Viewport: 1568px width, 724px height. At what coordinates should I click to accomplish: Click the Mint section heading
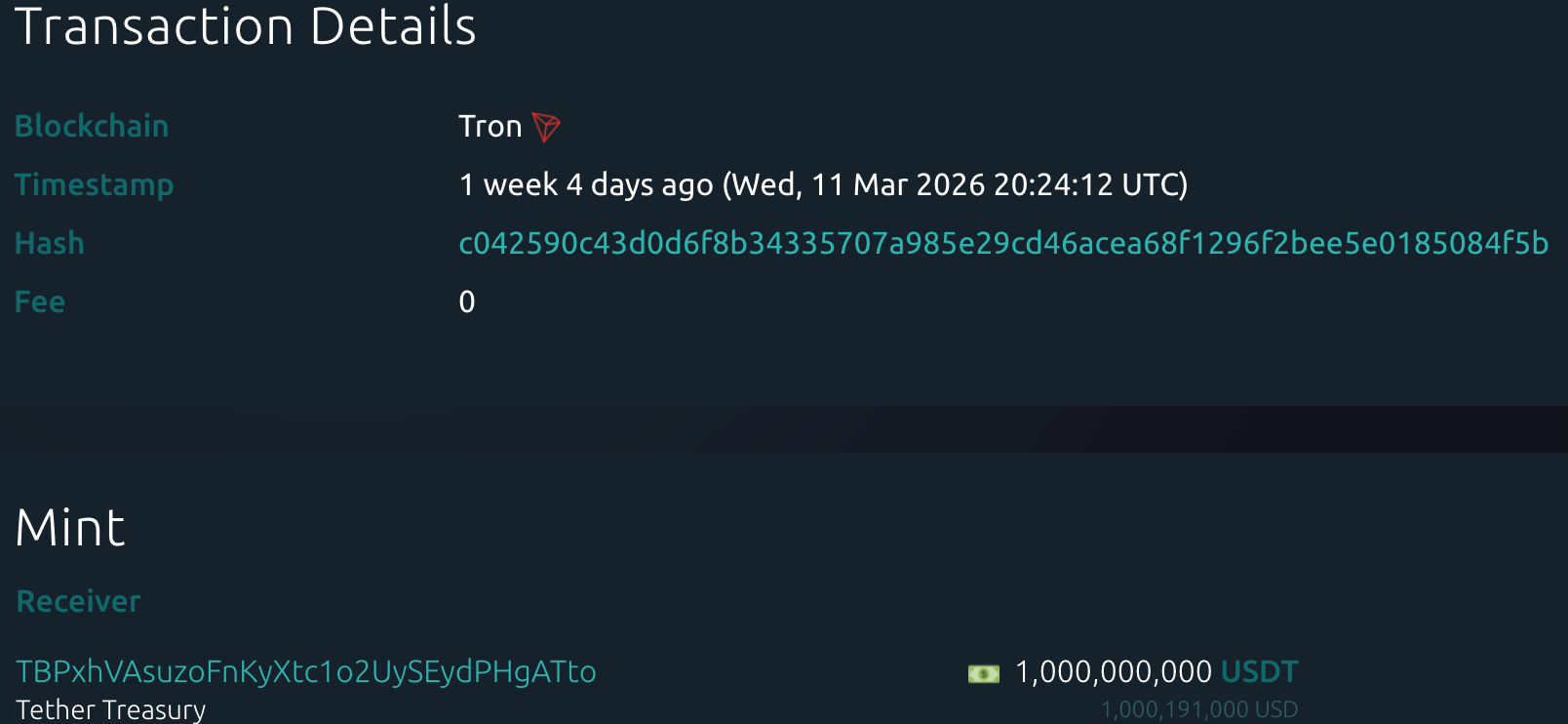pyautogui.click(x=70, y=528)
